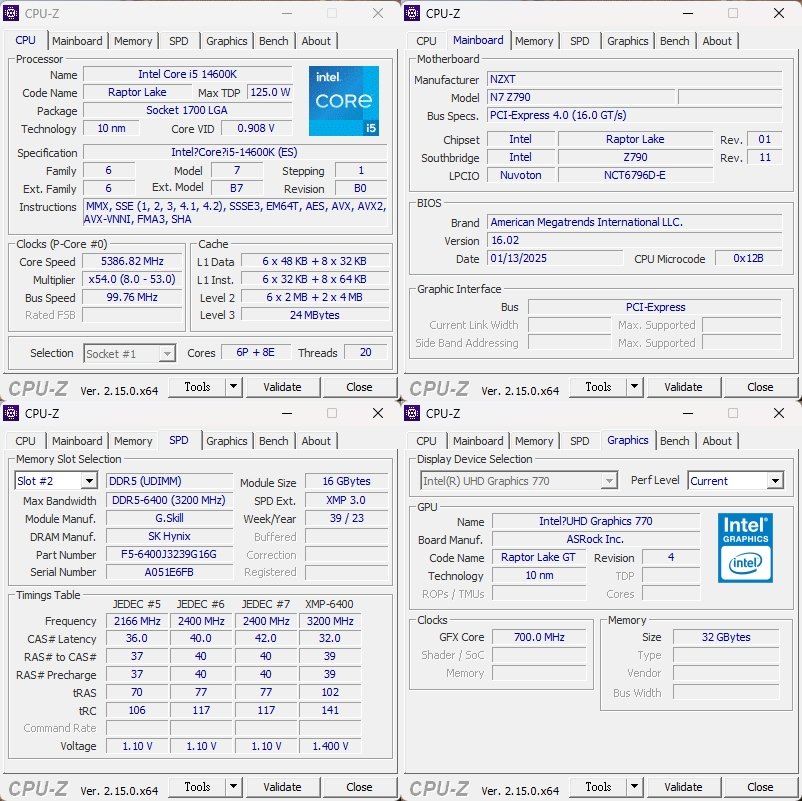Screen dimensions: 802x801
Task: Open Memory tab in the Mainboard window
Action: 534,41
